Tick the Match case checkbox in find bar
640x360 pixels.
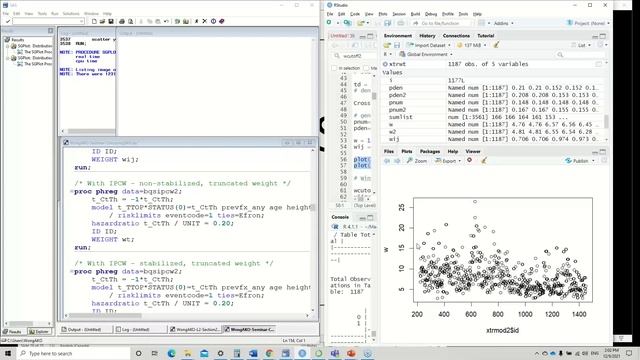pyautogui.click(x=367, y=68)
